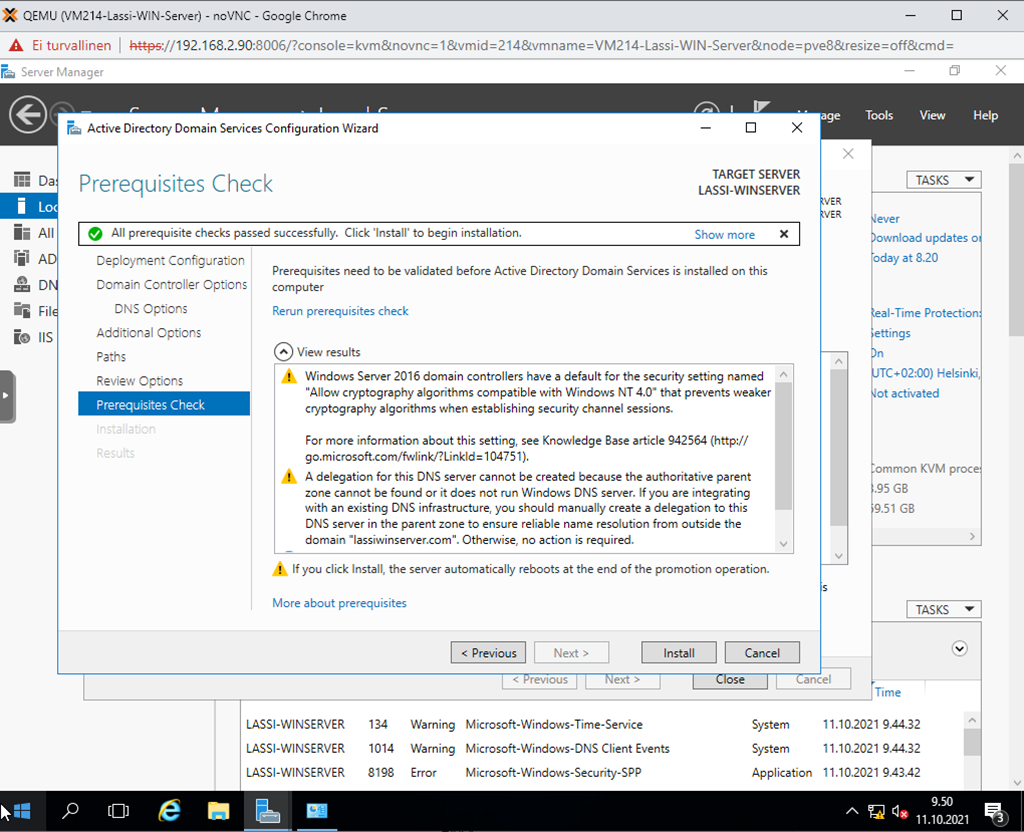The image size is (1024, 832).
Task: Go to DNS Options wizard step
Action: click(x=150, y=308)
